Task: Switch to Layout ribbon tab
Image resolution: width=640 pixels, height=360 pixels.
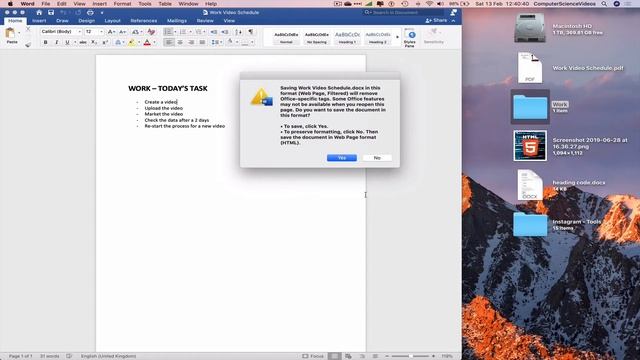Action: (112, 21)
